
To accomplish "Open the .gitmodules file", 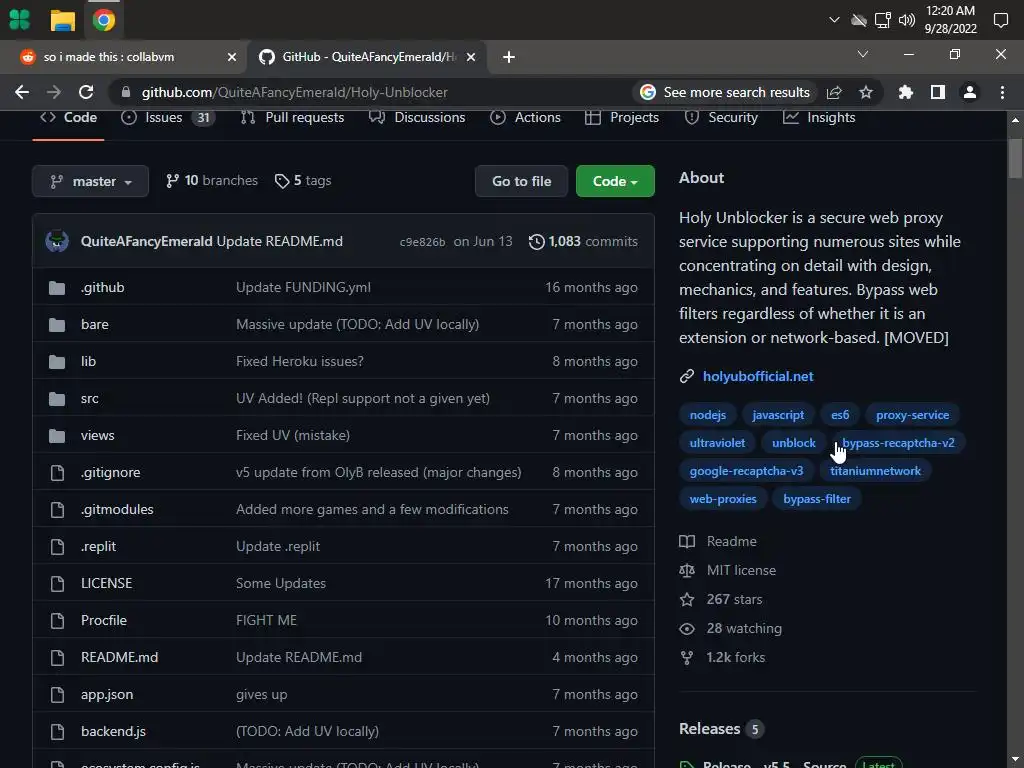I will pyautogui.click(x=117, y=509).
